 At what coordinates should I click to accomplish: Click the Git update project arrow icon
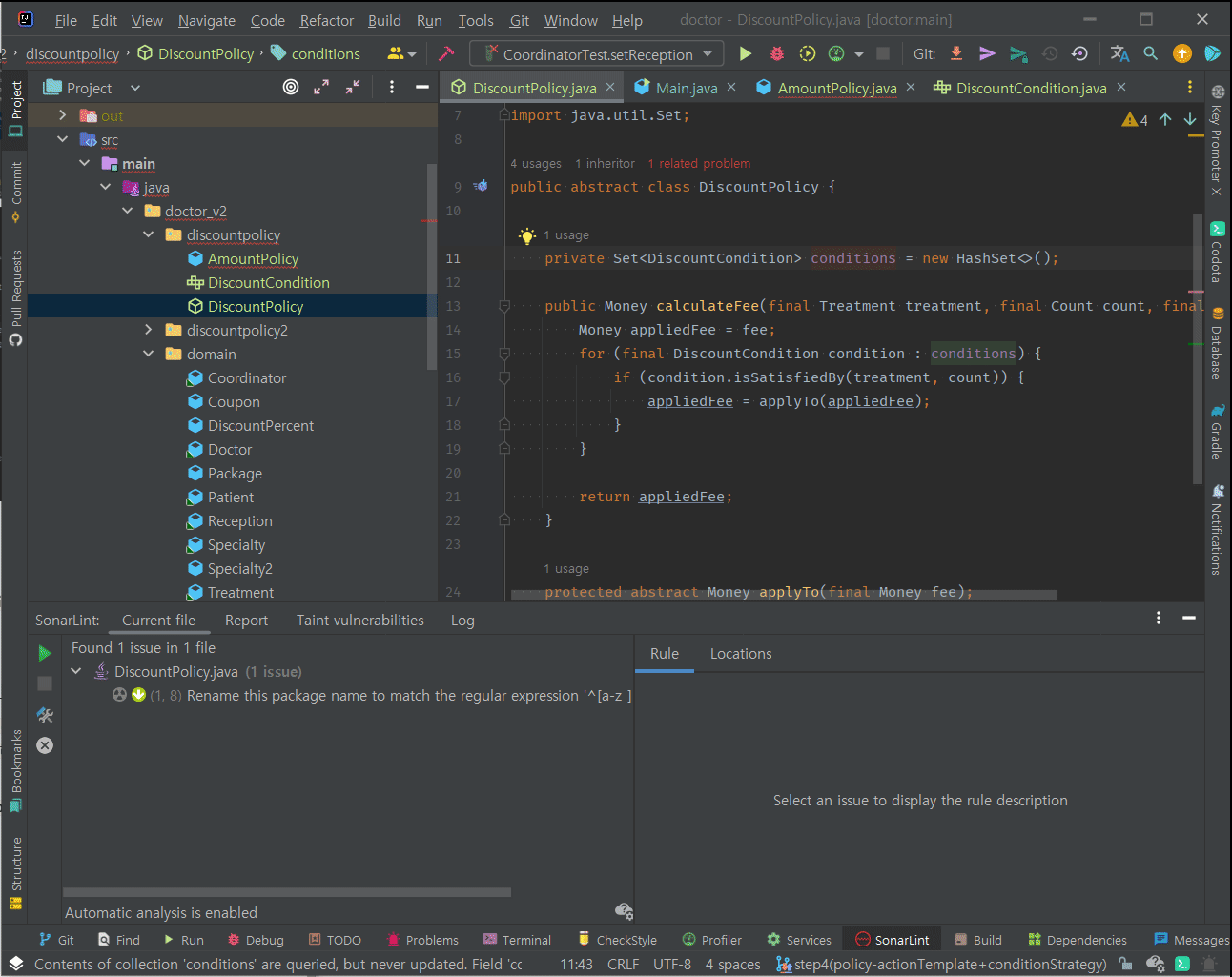(x=956, y=54)
